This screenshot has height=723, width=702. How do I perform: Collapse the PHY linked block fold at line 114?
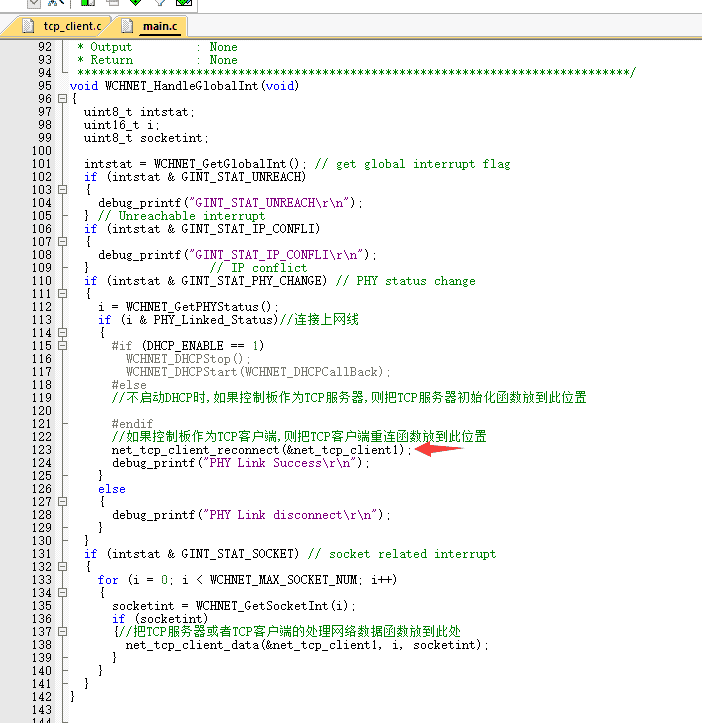coord(63,332)
